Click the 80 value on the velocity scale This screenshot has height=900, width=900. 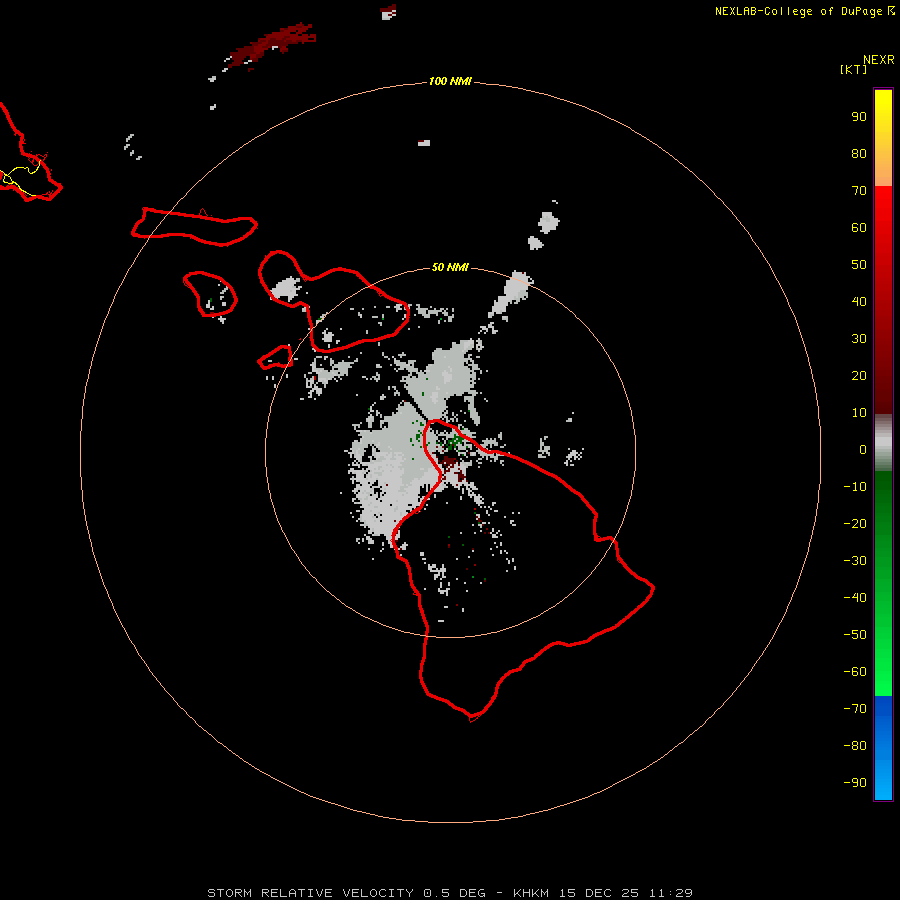click(859, 153)
